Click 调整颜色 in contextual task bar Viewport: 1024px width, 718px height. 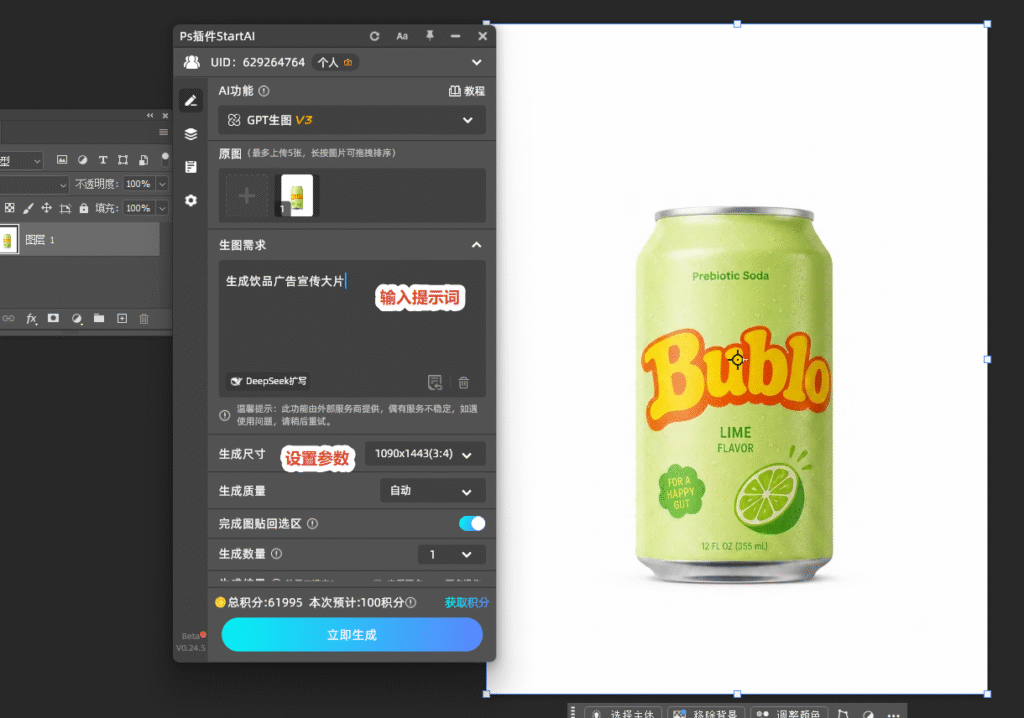(x=790, y=714)
